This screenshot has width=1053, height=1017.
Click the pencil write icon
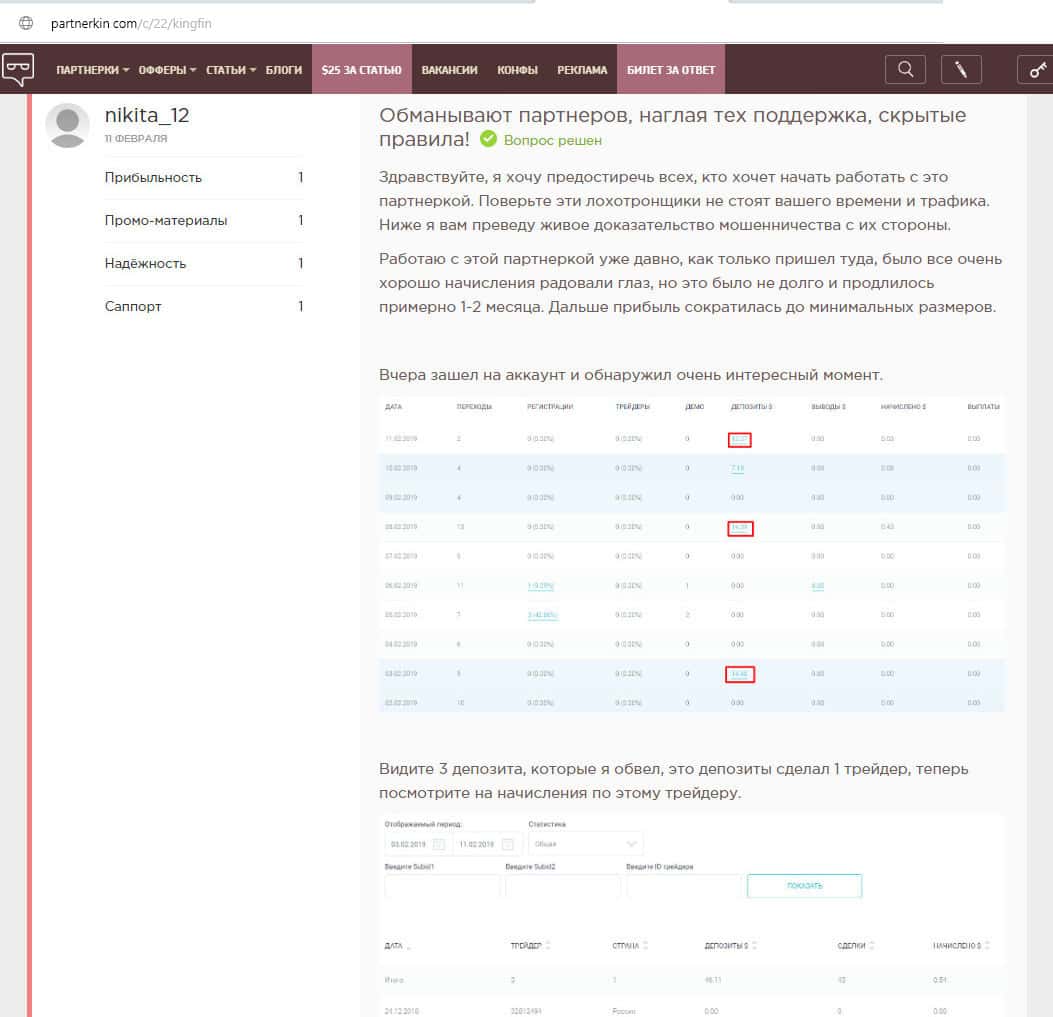[961, 69]
